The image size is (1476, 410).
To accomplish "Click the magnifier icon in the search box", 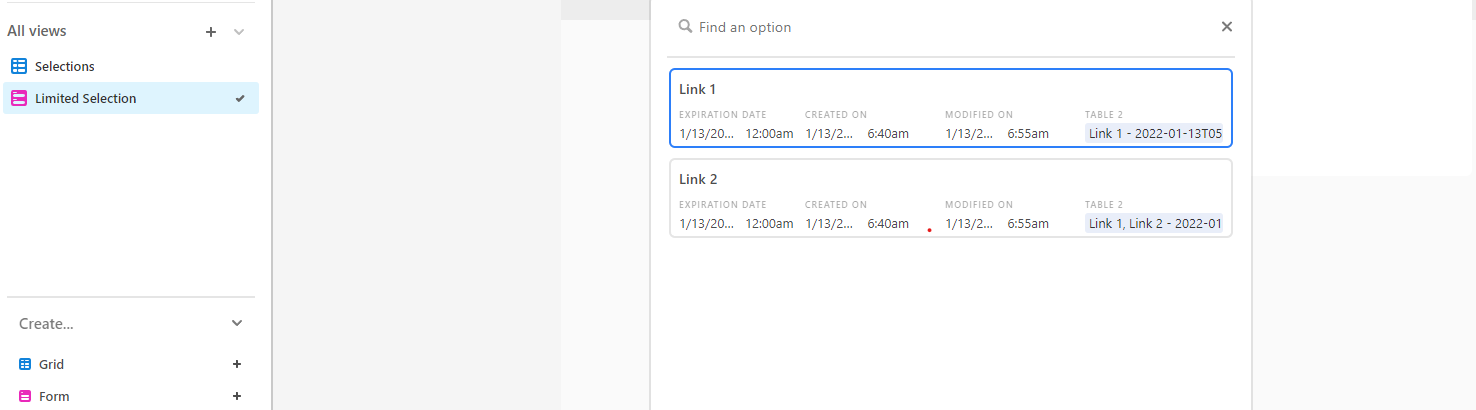I will click(x=685, y=27).
